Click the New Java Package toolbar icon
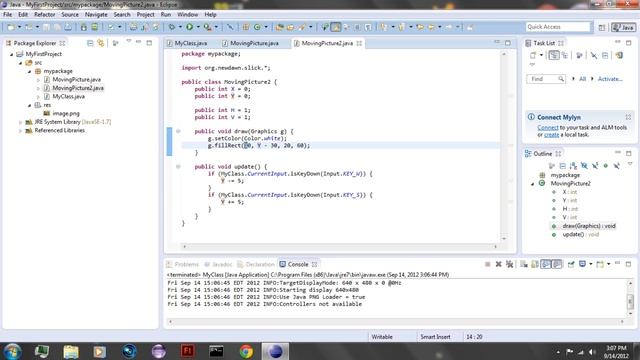 [x=246, y=27]
